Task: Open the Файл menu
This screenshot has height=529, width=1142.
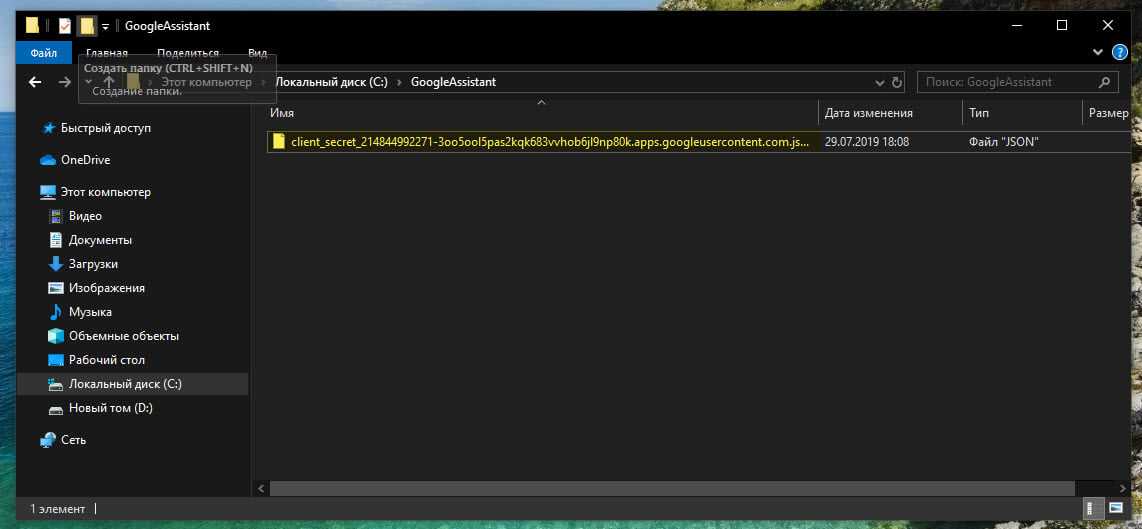Action: point(44,53)
